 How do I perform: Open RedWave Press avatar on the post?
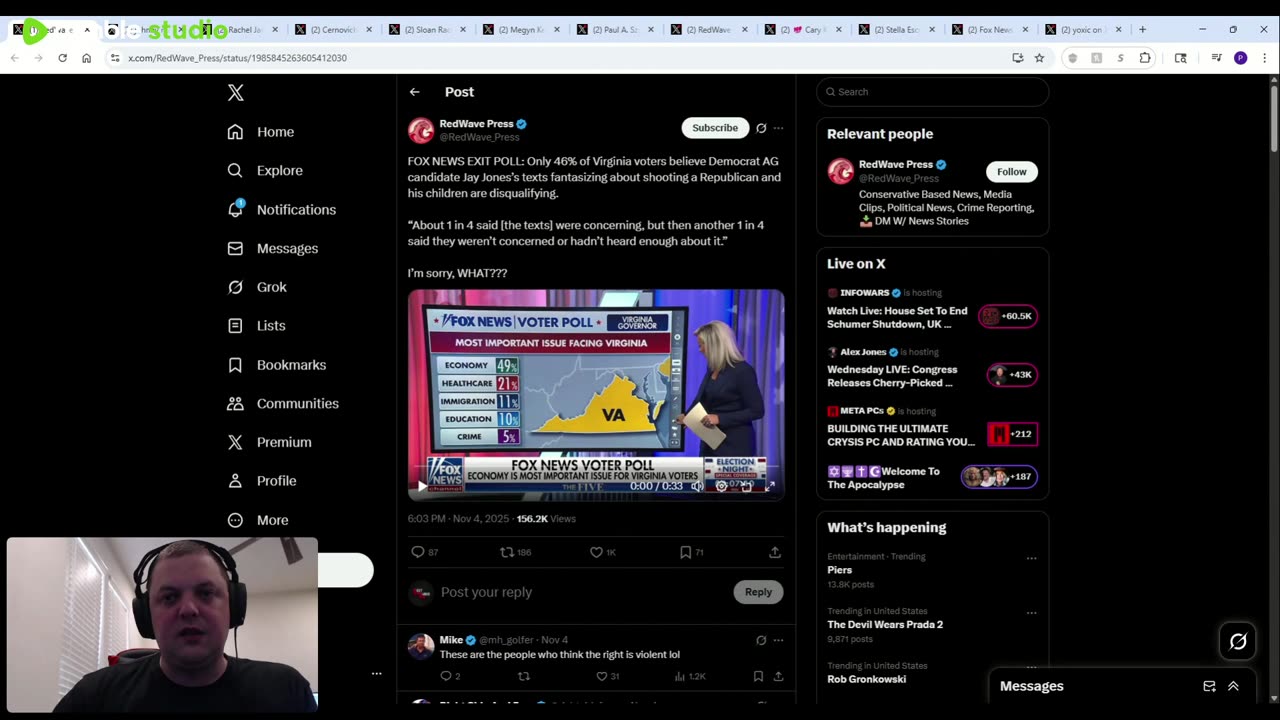click(421, 130)
